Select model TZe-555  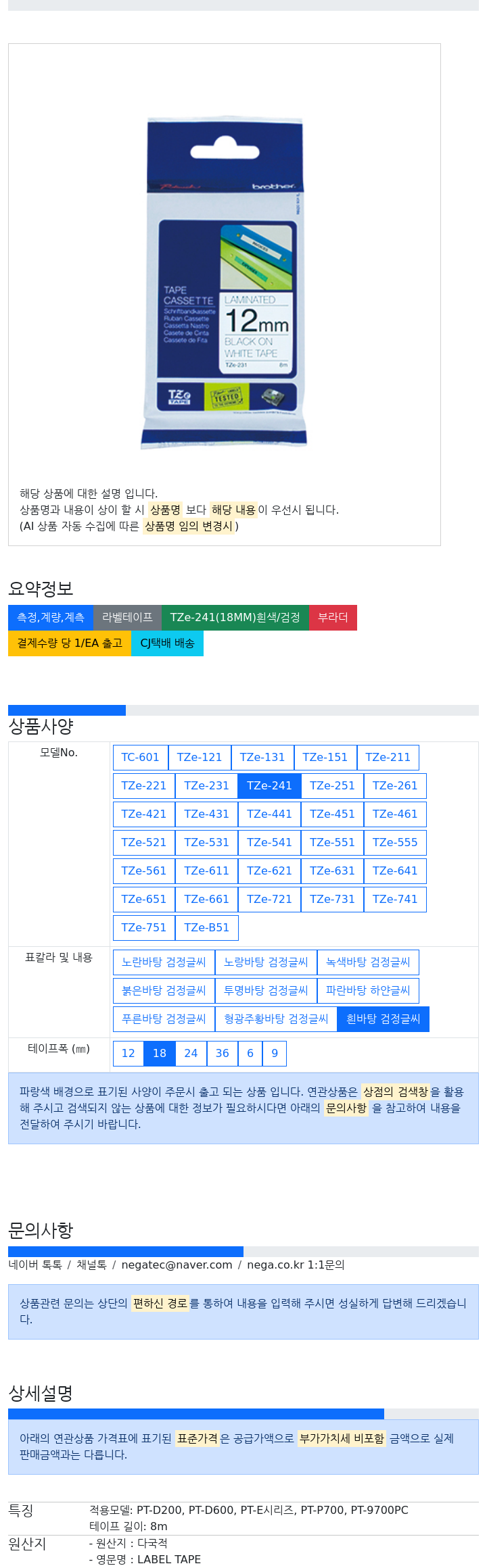tap(395, 843)
